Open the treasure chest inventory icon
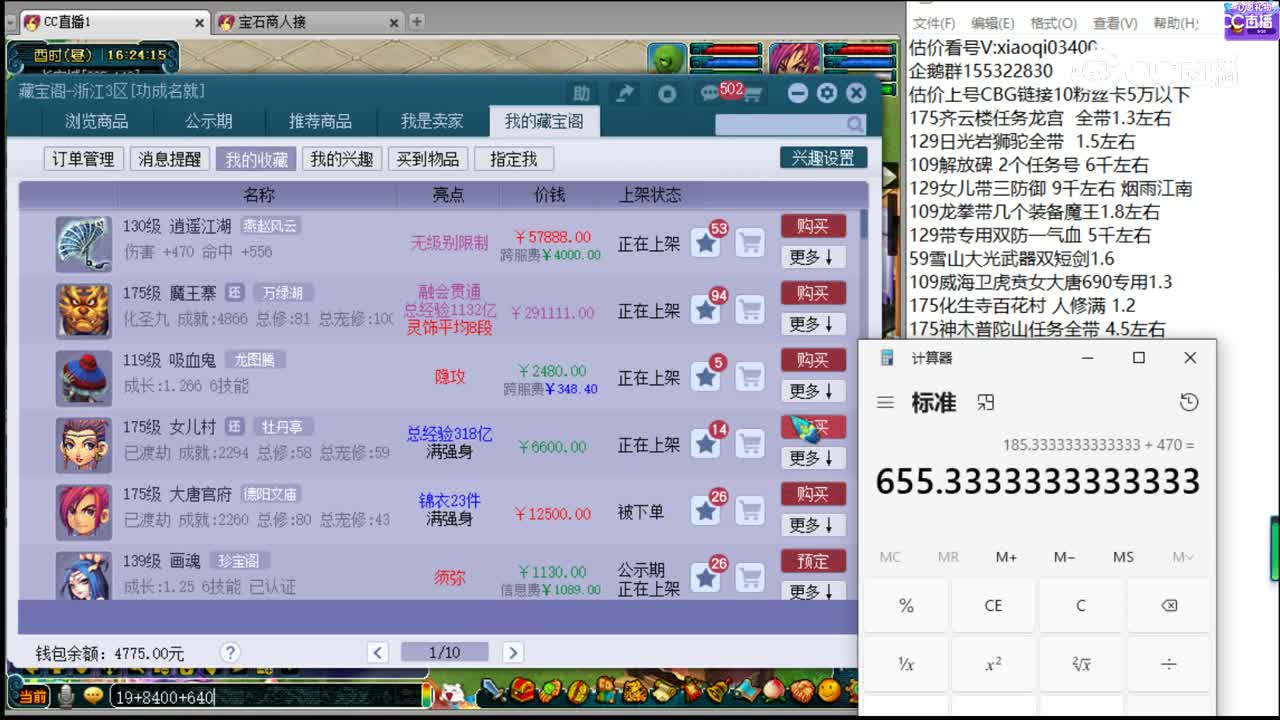This screenshot has width=1280, height=720. pyautogui.click(x=522, y=693)
